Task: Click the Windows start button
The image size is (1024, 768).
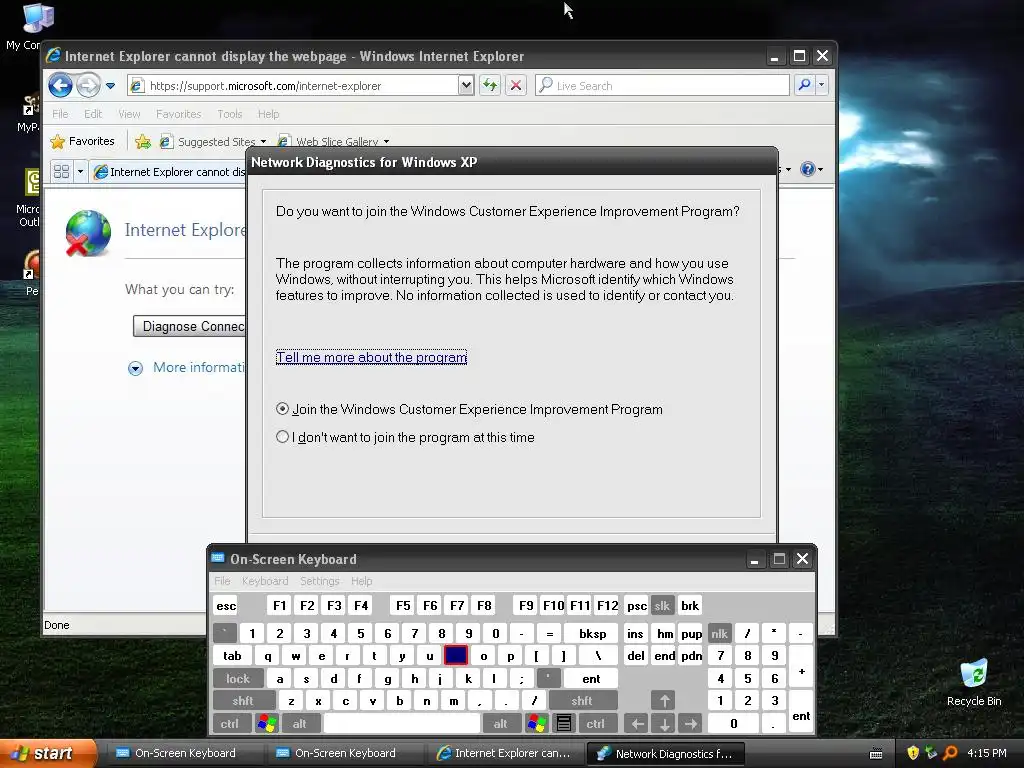Action: [x=47, y=753]
